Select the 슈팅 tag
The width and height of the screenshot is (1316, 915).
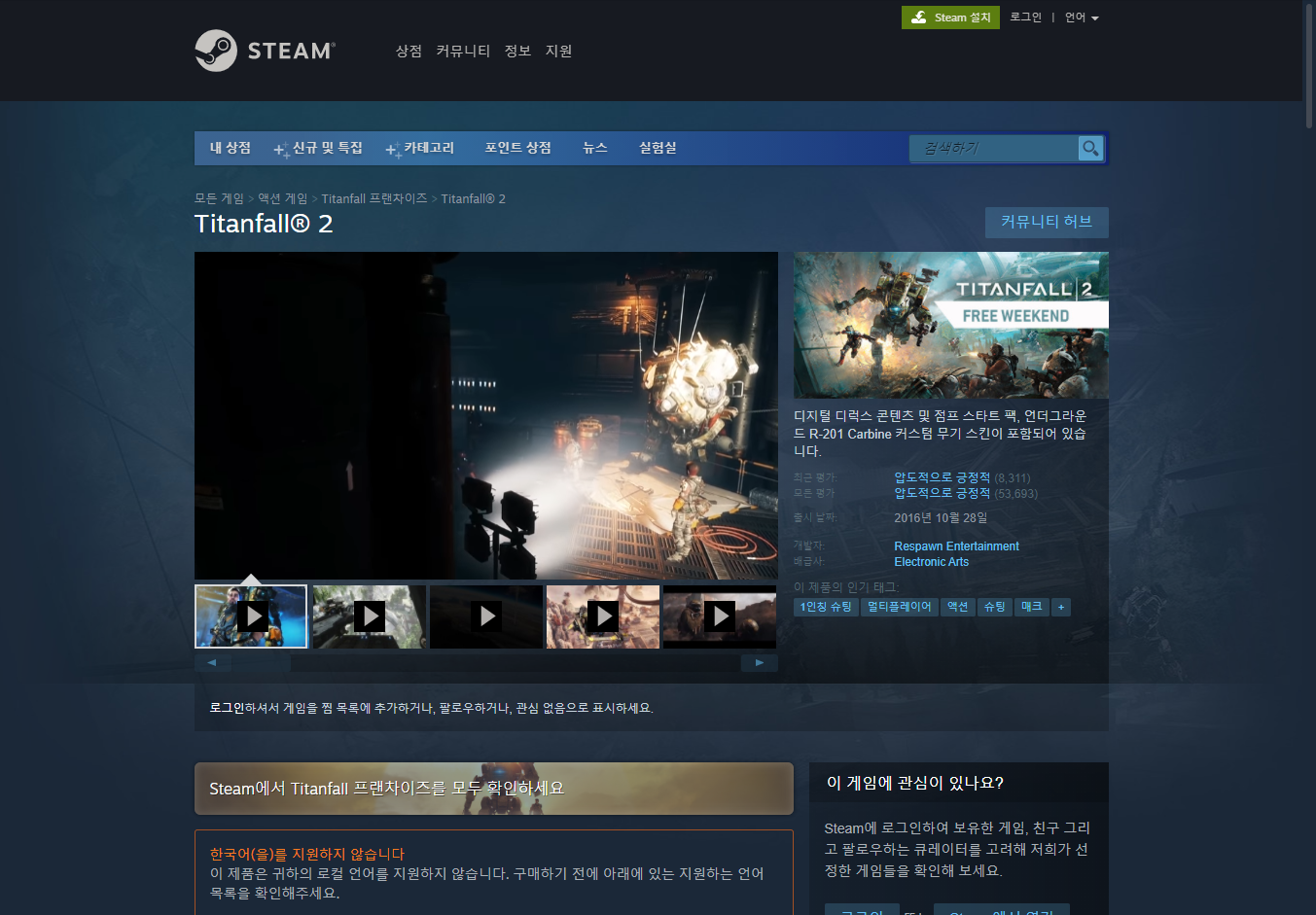995,607
